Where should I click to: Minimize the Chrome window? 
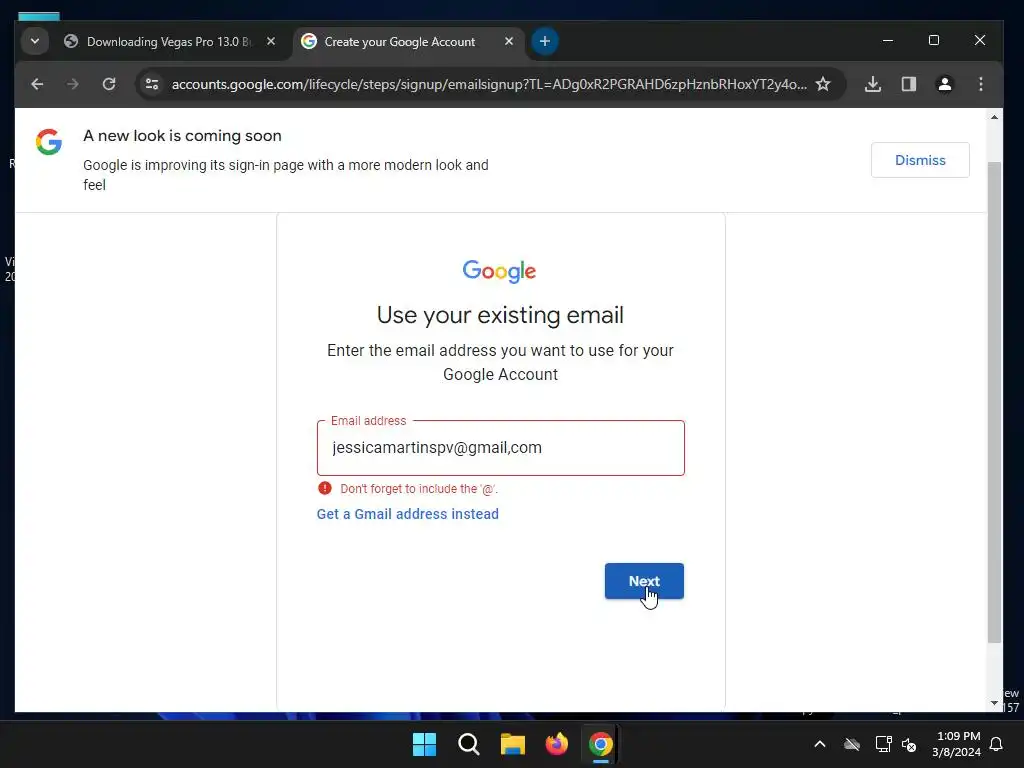click(x=888, y=40)
